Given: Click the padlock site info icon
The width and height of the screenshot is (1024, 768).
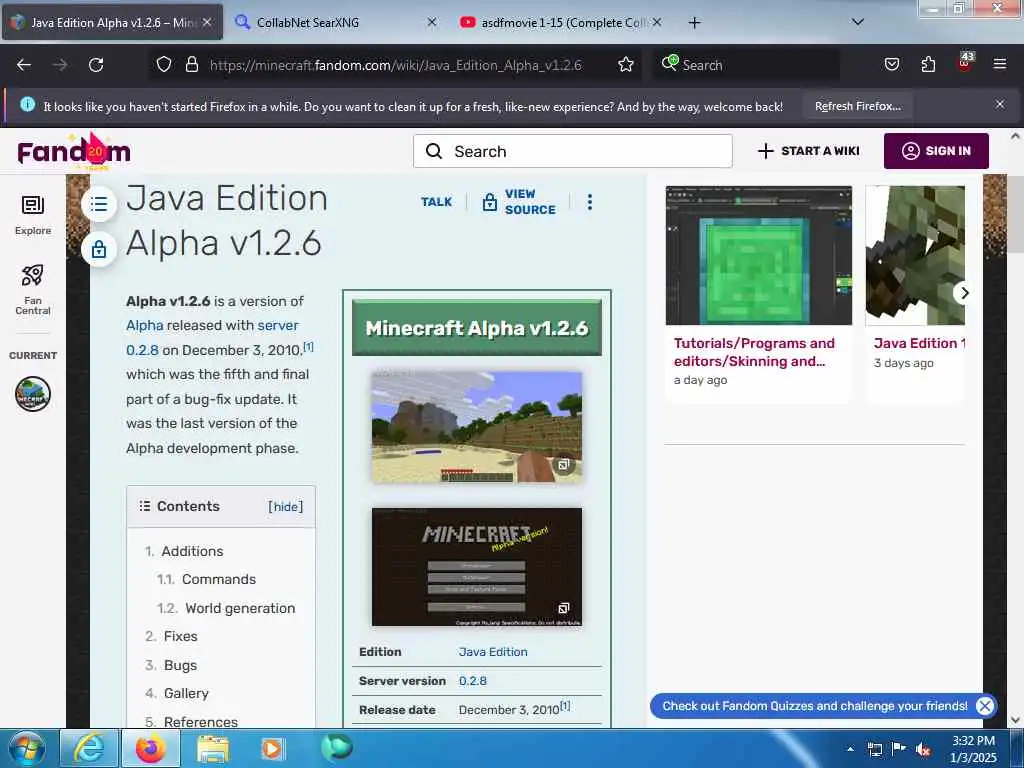Looking at the screenshot, I should tap(191, 65).
